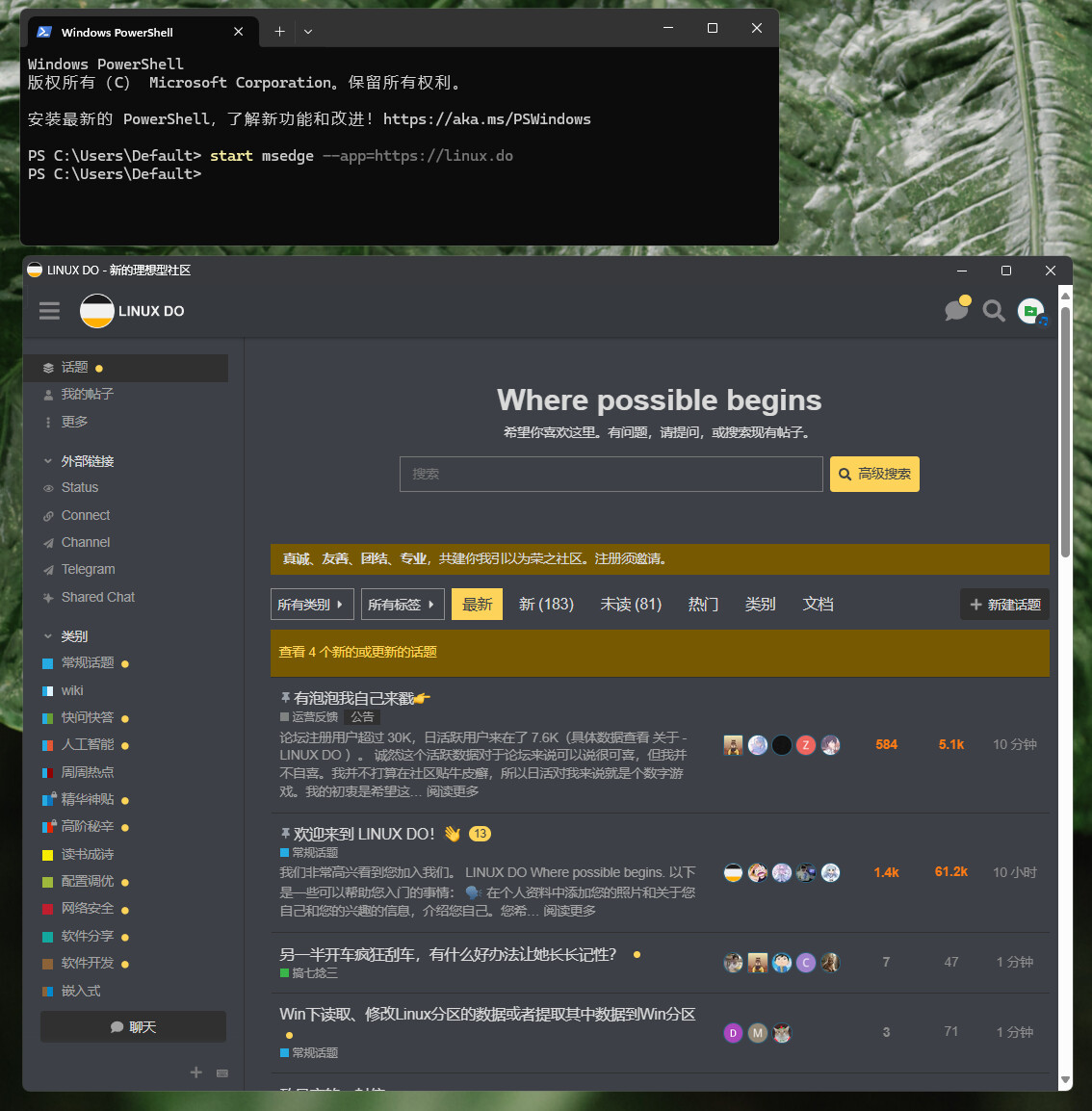The height and width of the screenshot is (1111, 1092).
Task: Click the 搜索 input field
Action: (611, 474)
